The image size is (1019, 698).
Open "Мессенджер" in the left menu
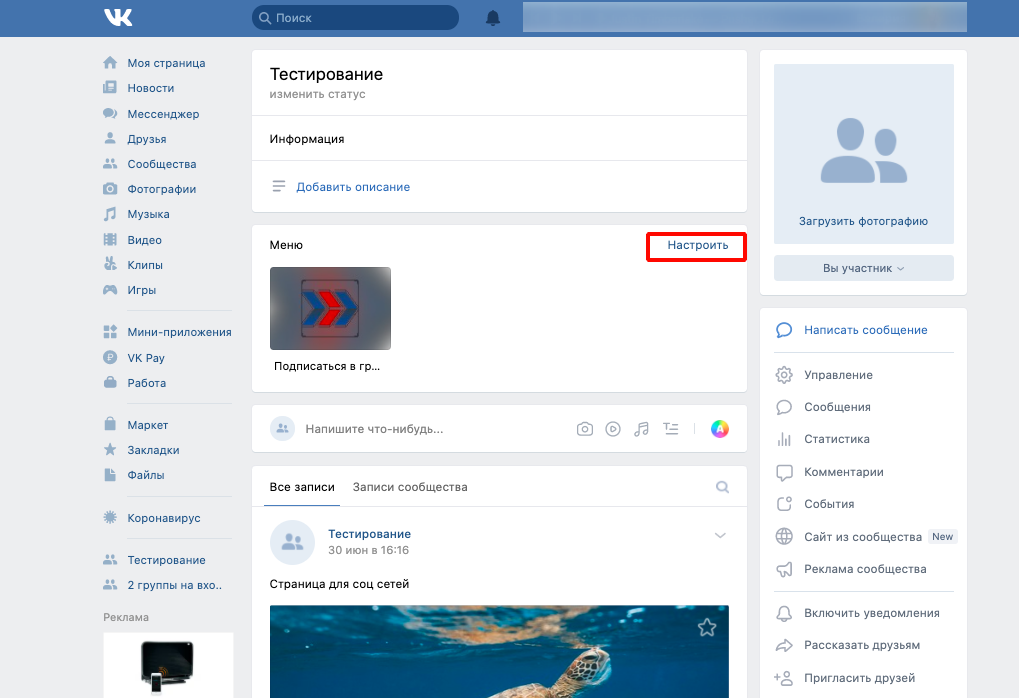(x=163, y=114)
